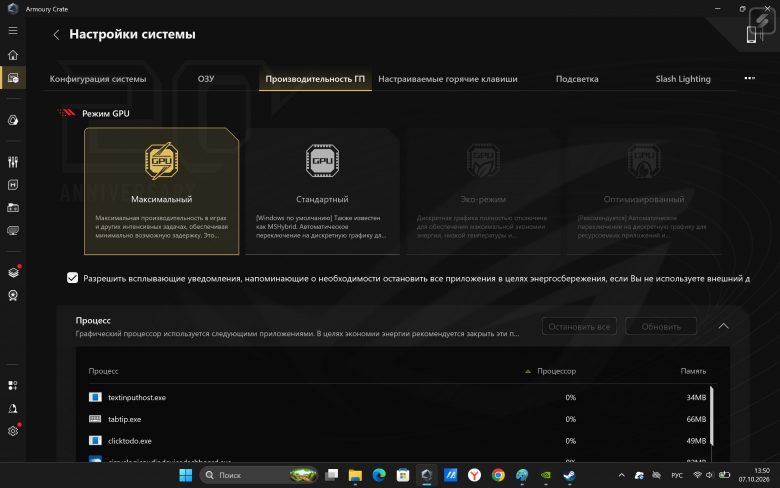Open the Featured layers icon with red dot
Image resolution: width=780 pixels, height=488 pixels.
pyautogui.click(x=13, y=272)
